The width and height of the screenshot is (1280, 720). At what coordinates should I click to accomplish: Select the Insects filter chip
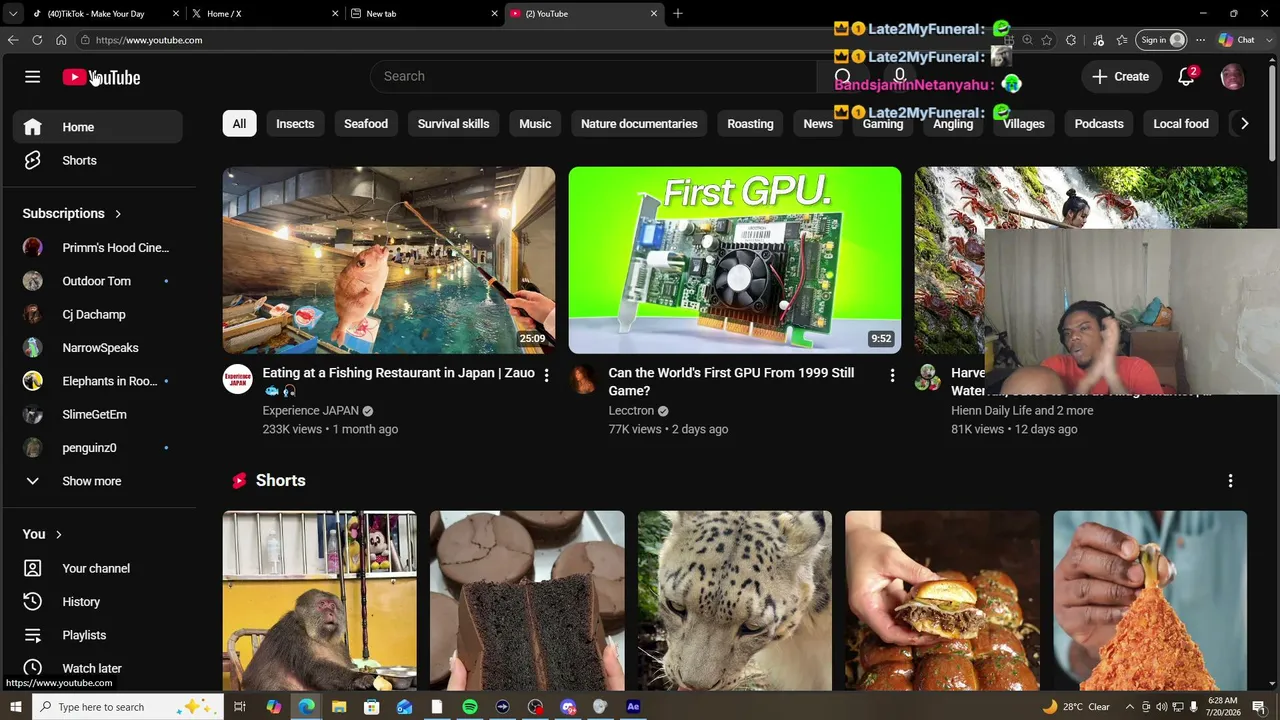[x=295, y=124]
